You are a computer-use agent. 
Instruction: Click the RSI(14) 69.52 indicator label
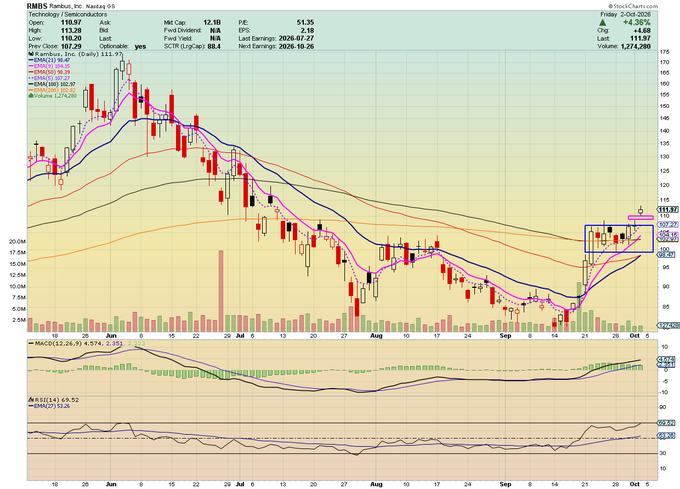click(x=56, y=400)
